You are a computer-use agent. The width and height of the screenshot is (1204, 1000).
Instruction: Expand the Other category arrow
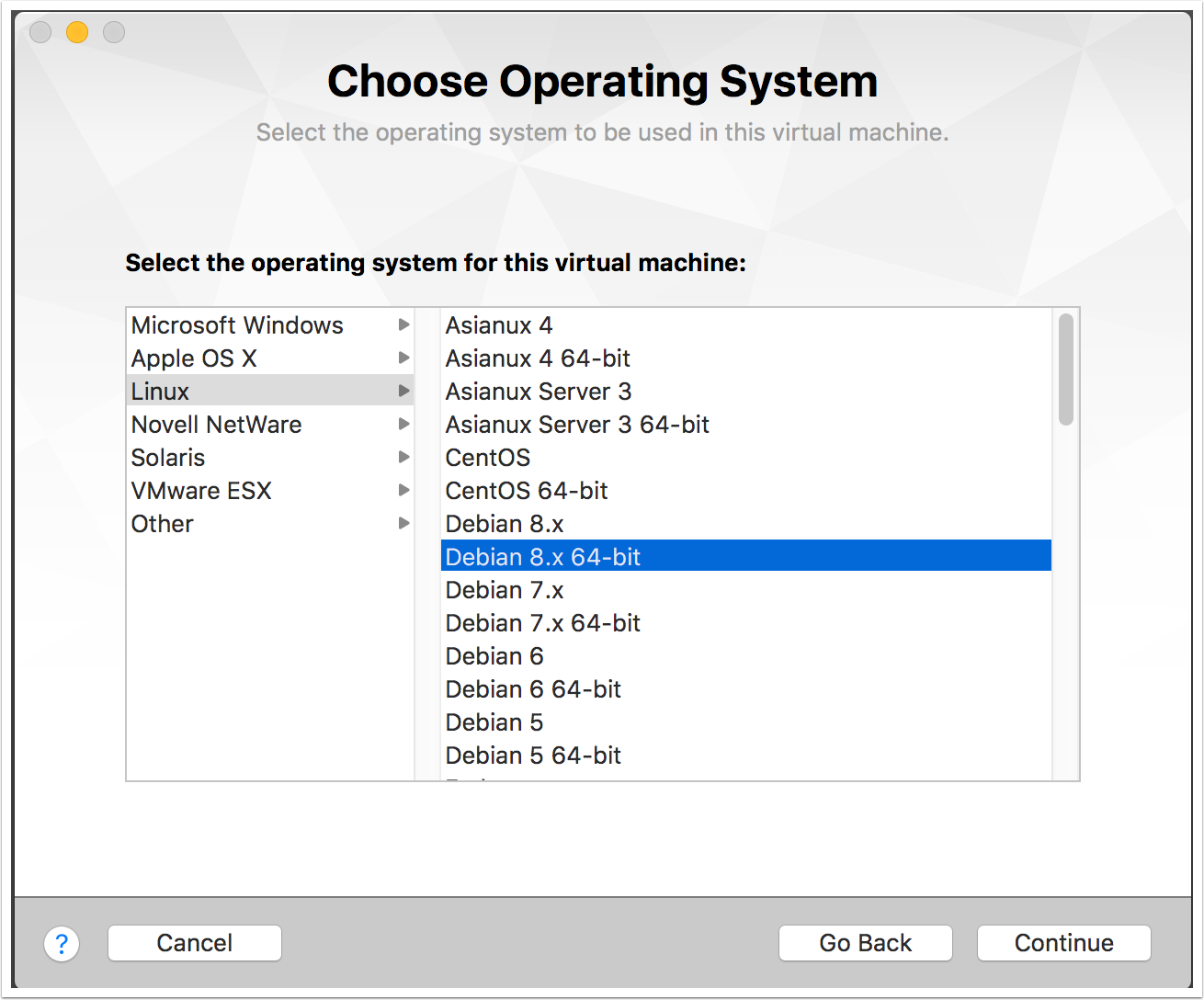(x=403, y=524)
